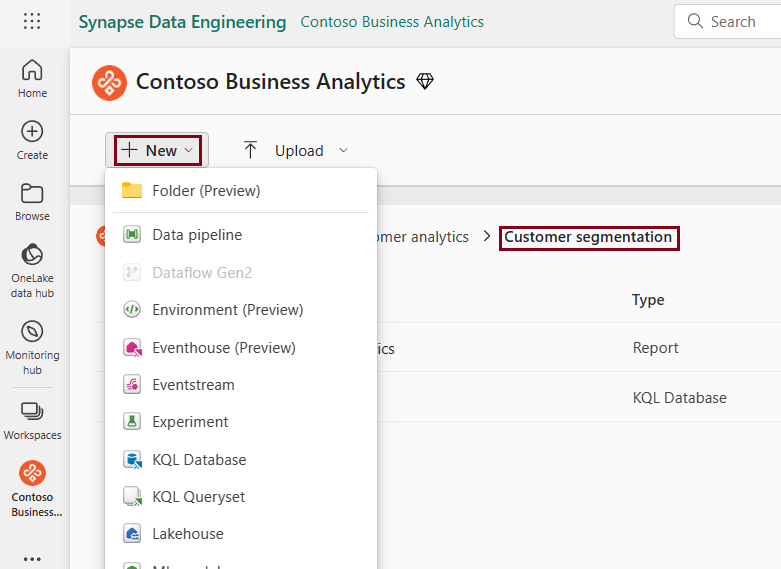The width and height of the screenshot is (781, 569).
Task: Click the Folder (Preview) folder icon
Action: 132,190
